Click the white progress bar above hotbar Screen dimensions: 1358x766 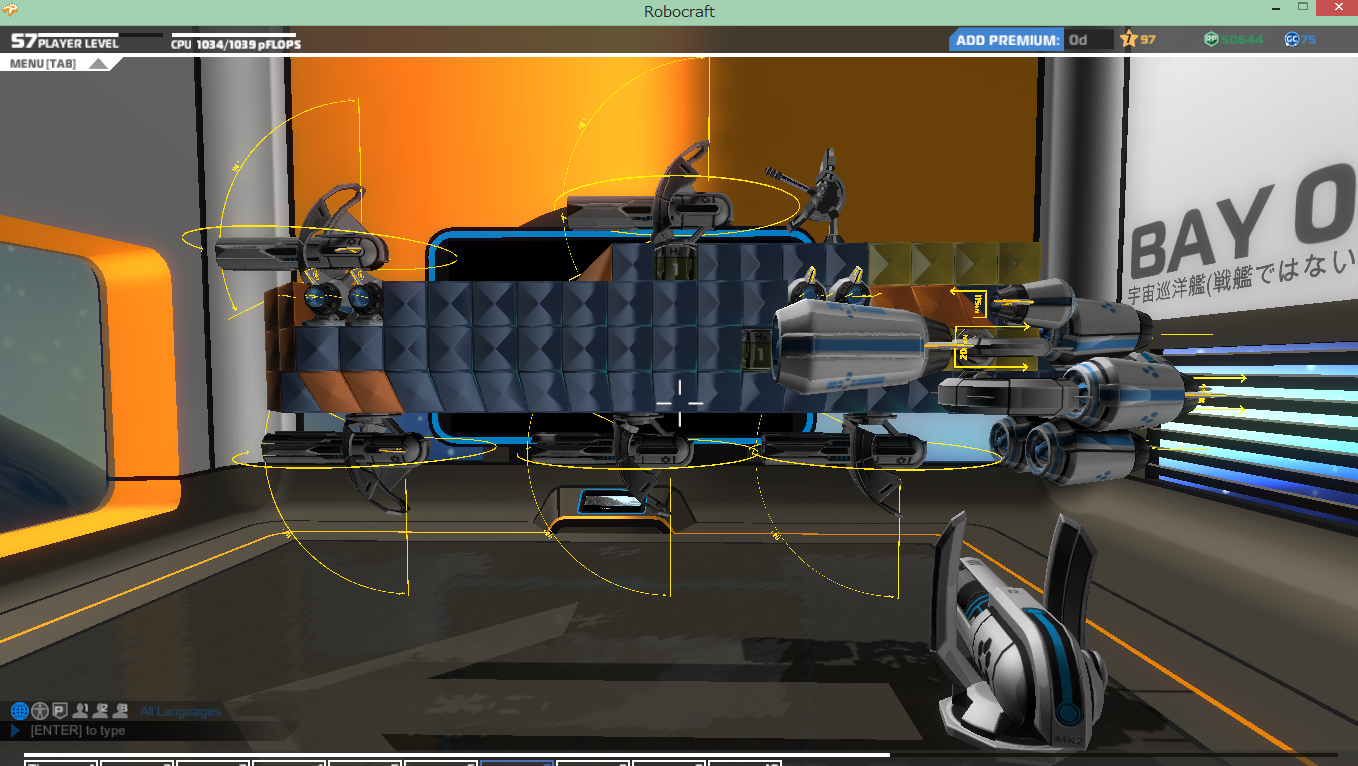pos(457,755)
